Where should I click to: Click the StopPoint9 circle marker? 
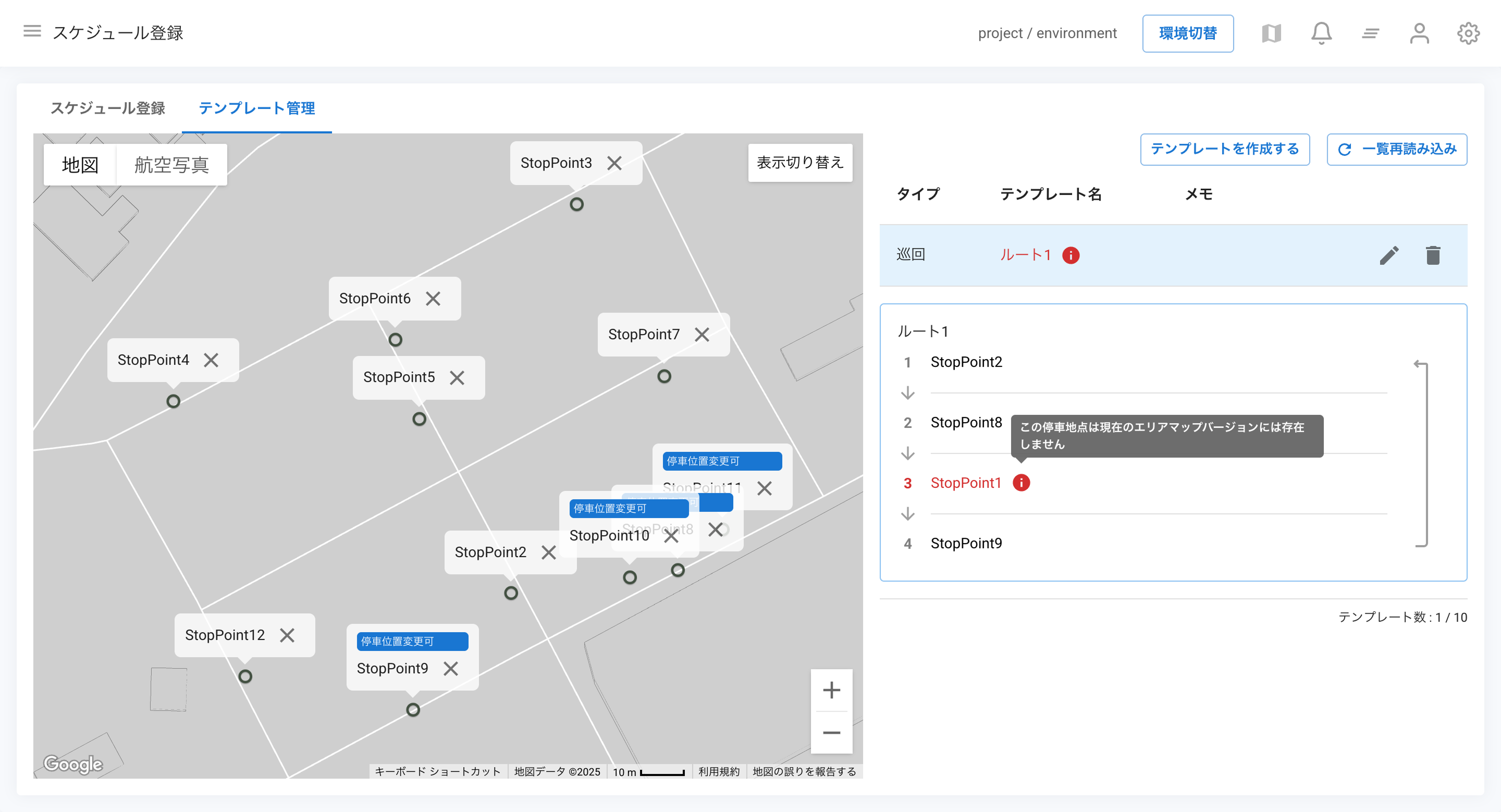click(413, 709)
